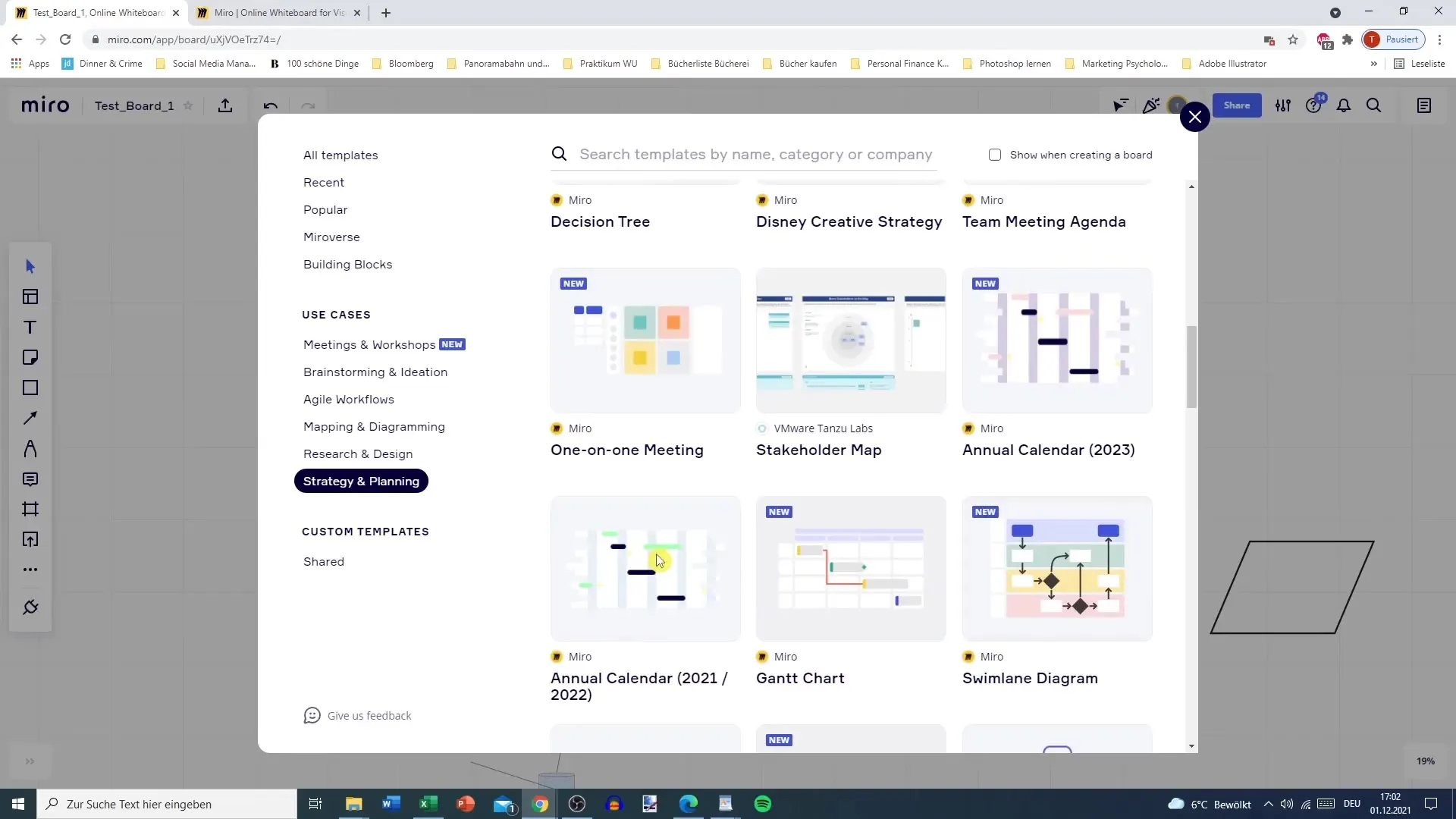Select the Pen drawing tool
This screenshot has width=1456, height=819.
(30, 448)
